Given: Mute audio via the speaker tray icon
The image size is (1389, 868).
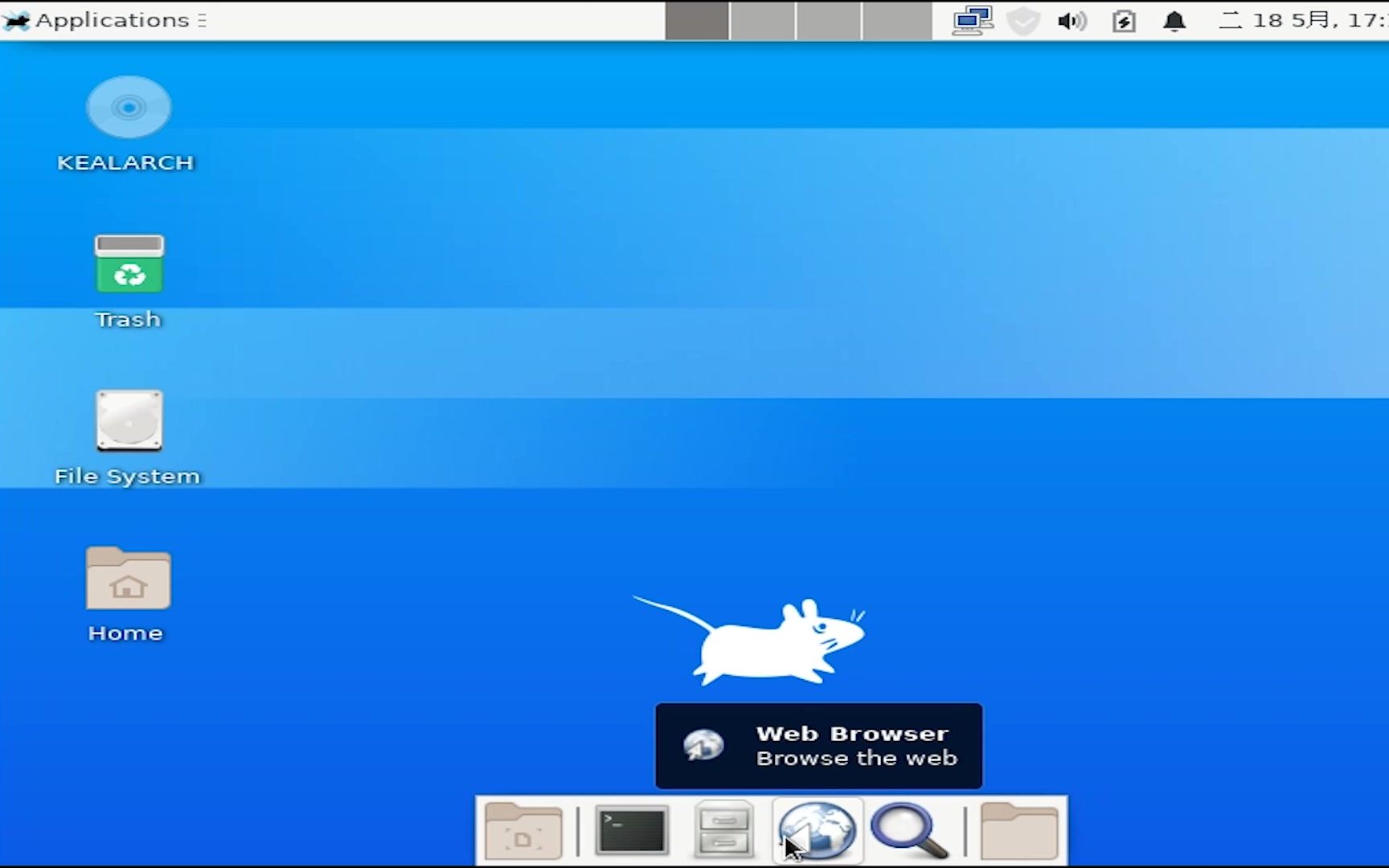Looking at the screenshot, I should coord(1069,21).
